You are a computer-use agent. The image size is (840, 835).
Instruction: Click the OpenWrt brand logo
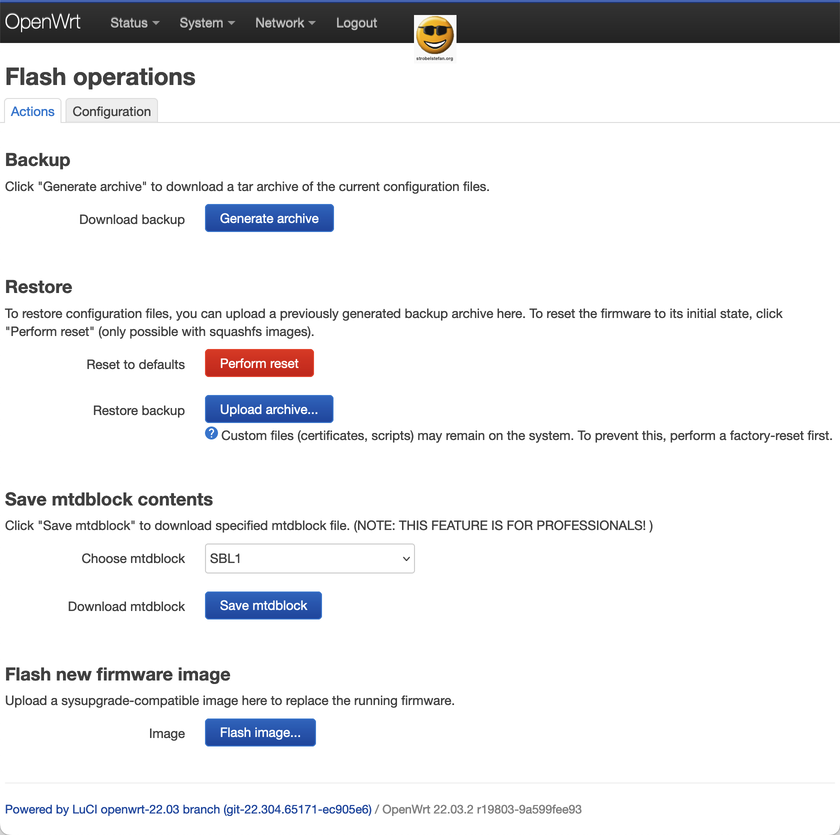(x=43, y=22)
